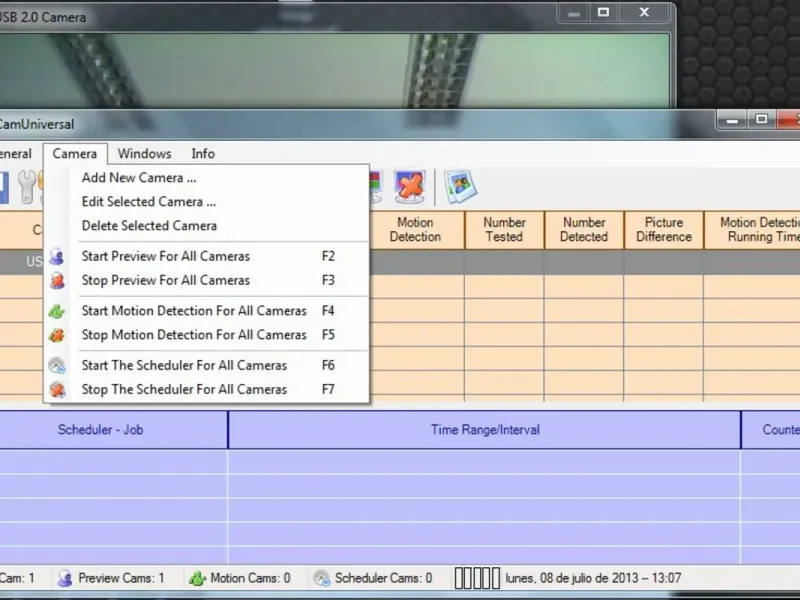Click the Motion Cams status bar icon
The width and height of the screenshot is (800, 600).
tap(197, 578)
